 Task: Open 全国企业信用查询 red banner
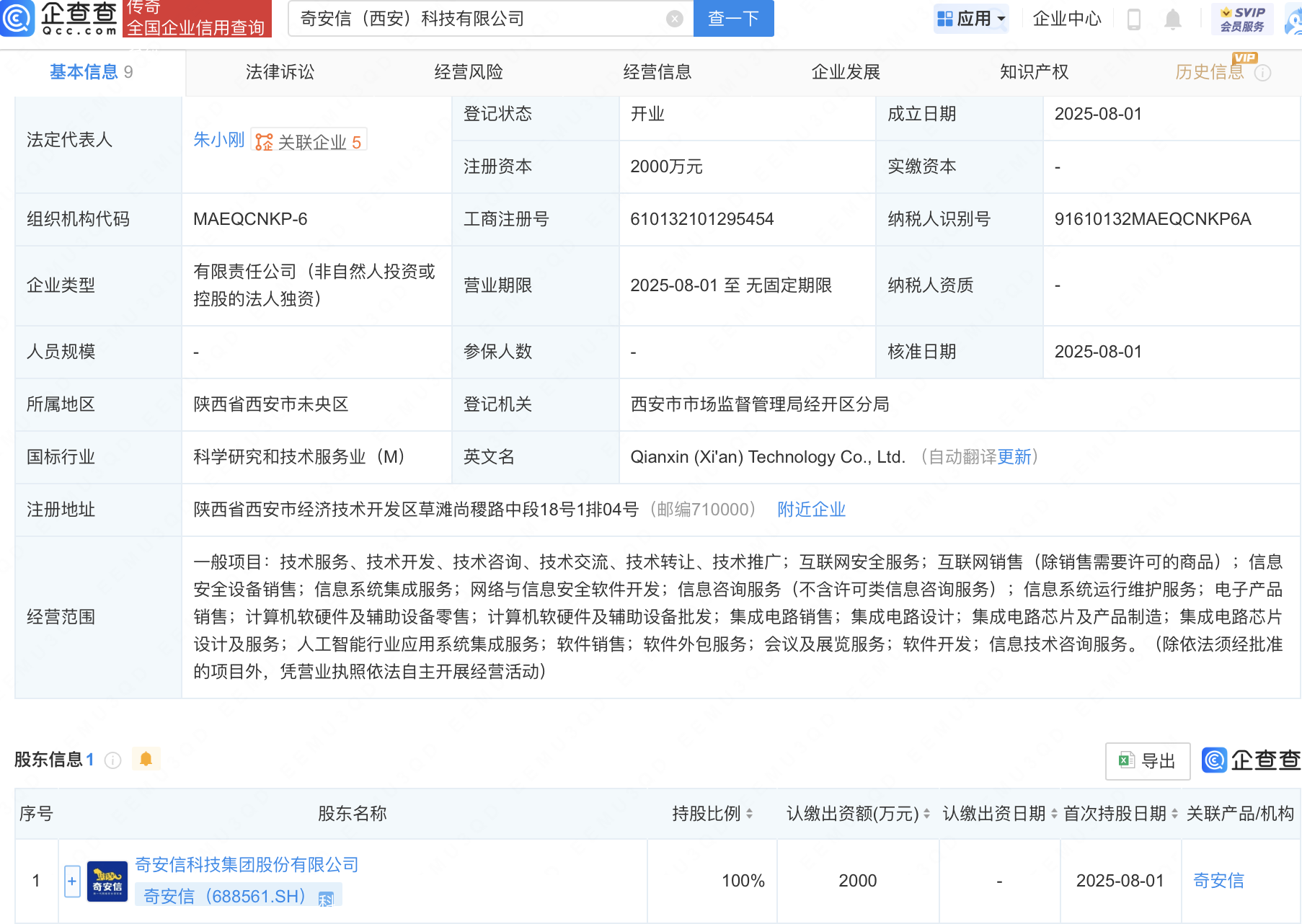click(196, 18)
